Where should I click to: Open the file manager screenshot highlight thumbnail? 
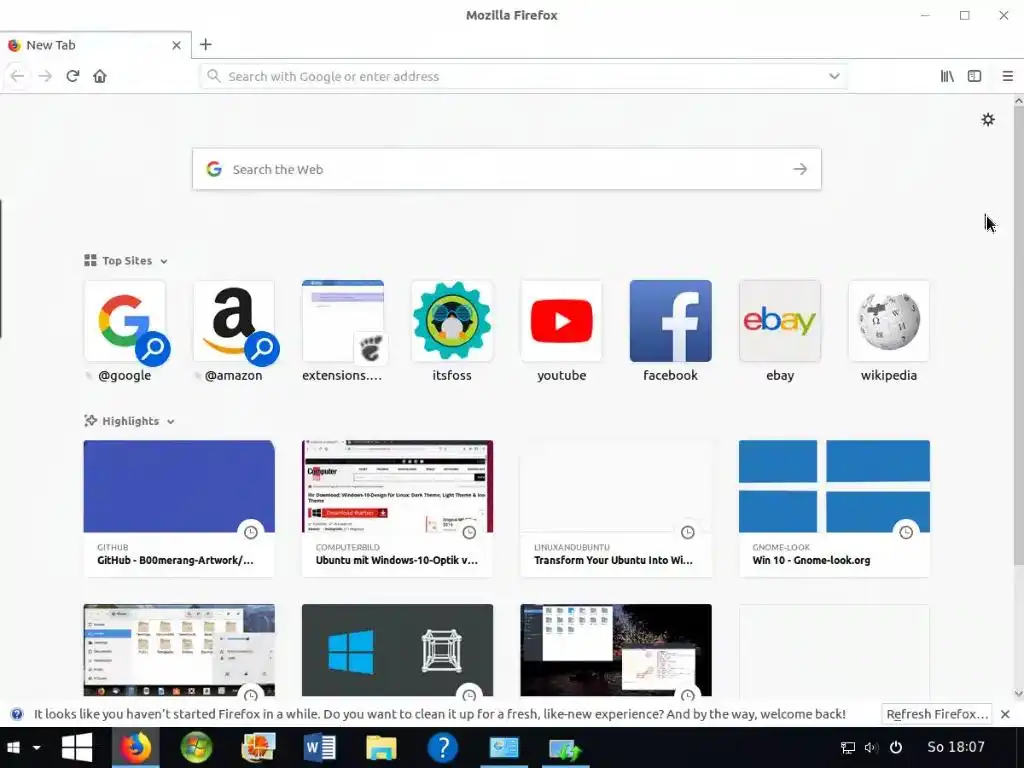point(179,650)
